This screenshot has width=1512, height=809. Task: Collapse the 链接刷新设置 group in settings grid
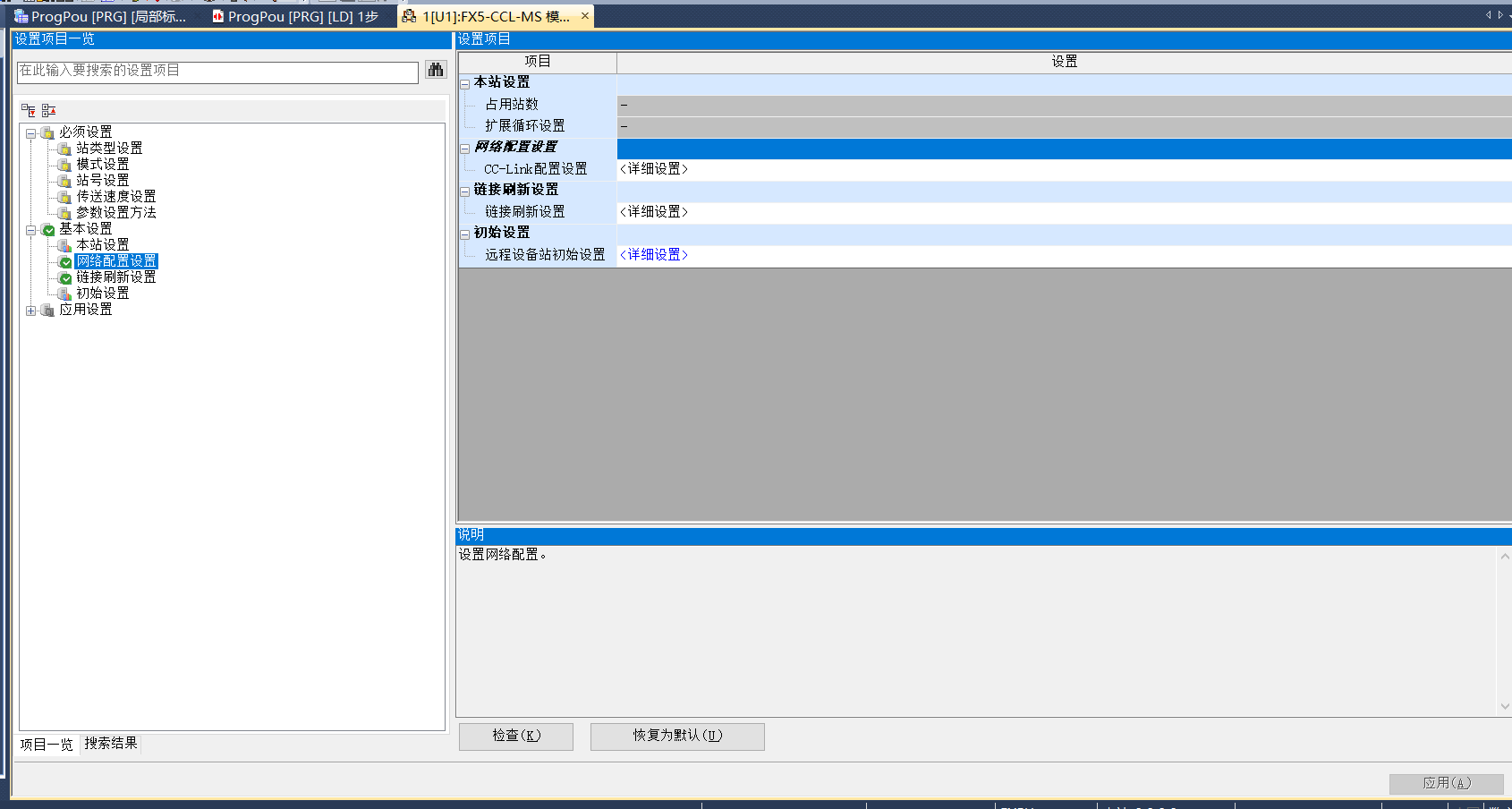pos(464,192)
